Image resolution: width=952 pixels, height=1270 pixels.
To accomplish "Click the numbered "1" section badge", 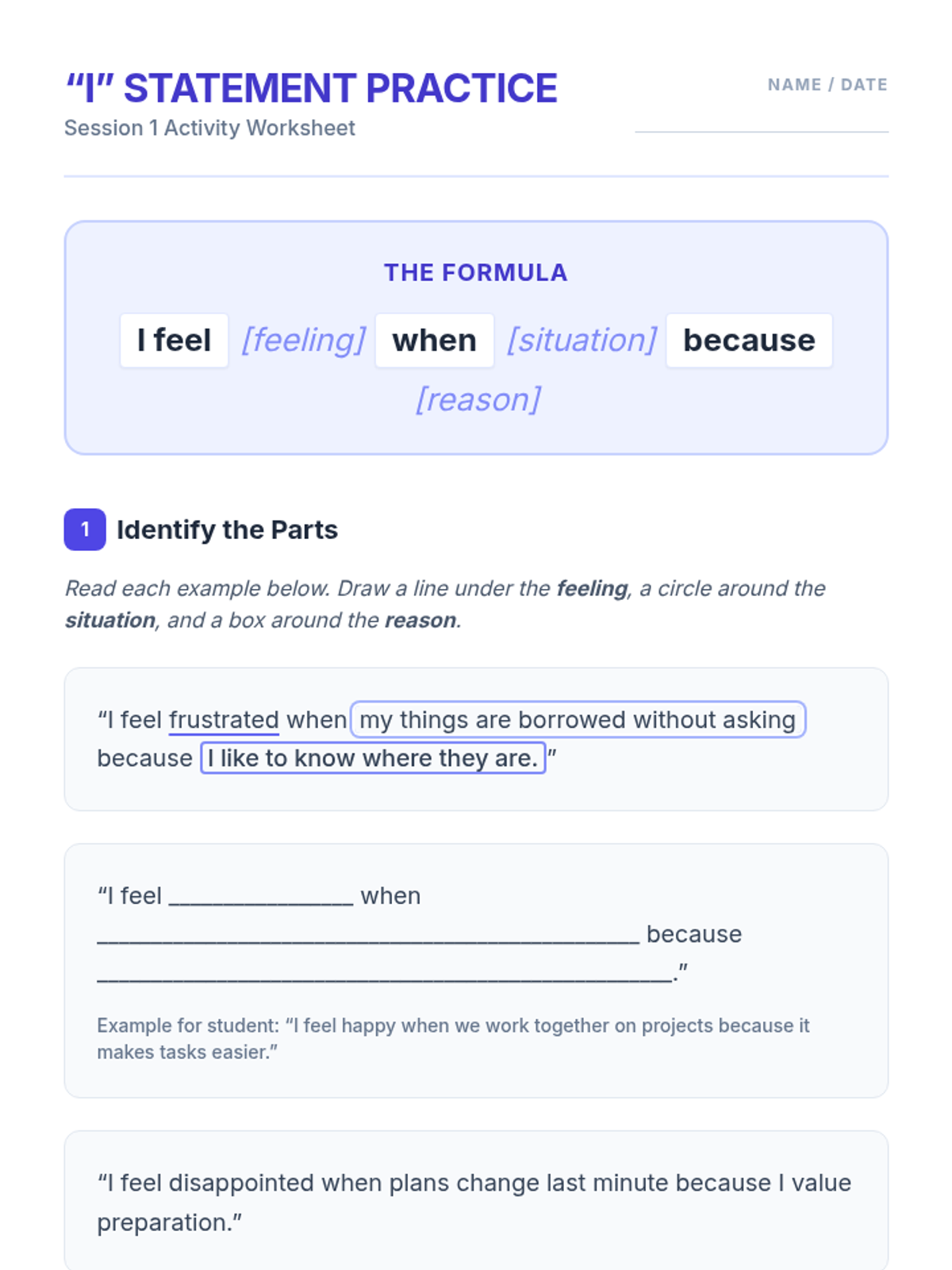I will click(85, 529).
